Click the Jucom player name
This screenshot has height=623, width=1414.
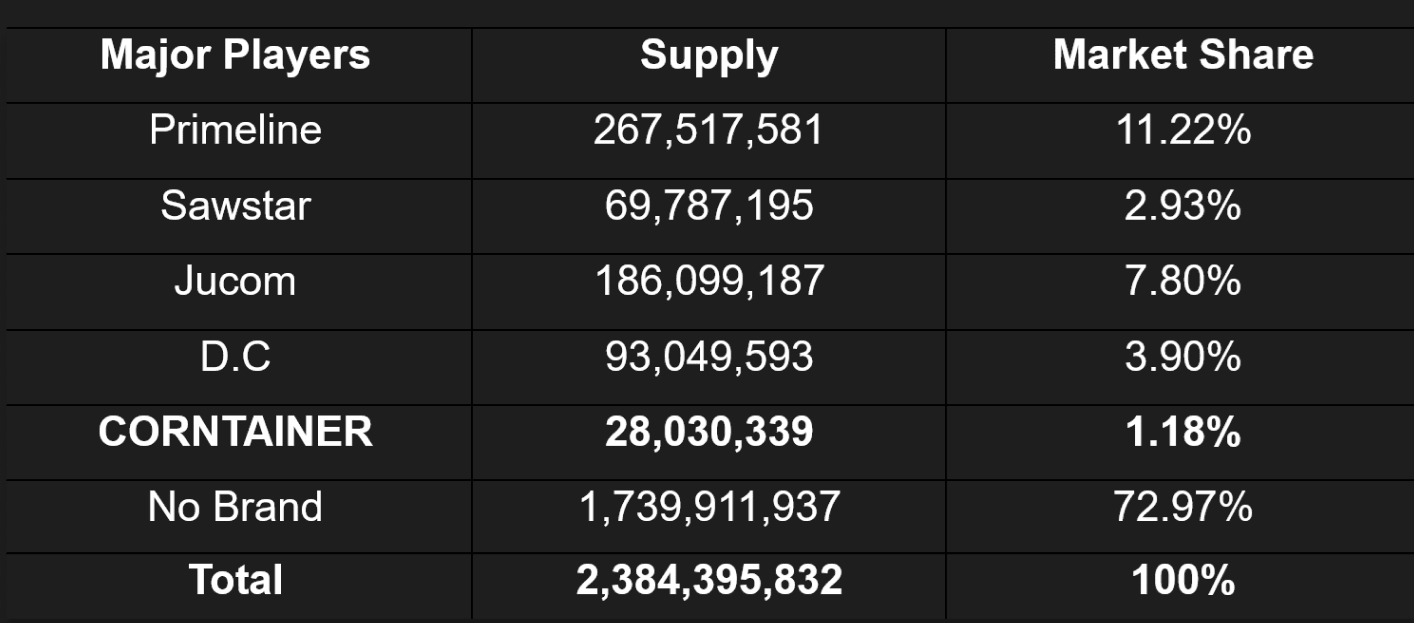235,281
